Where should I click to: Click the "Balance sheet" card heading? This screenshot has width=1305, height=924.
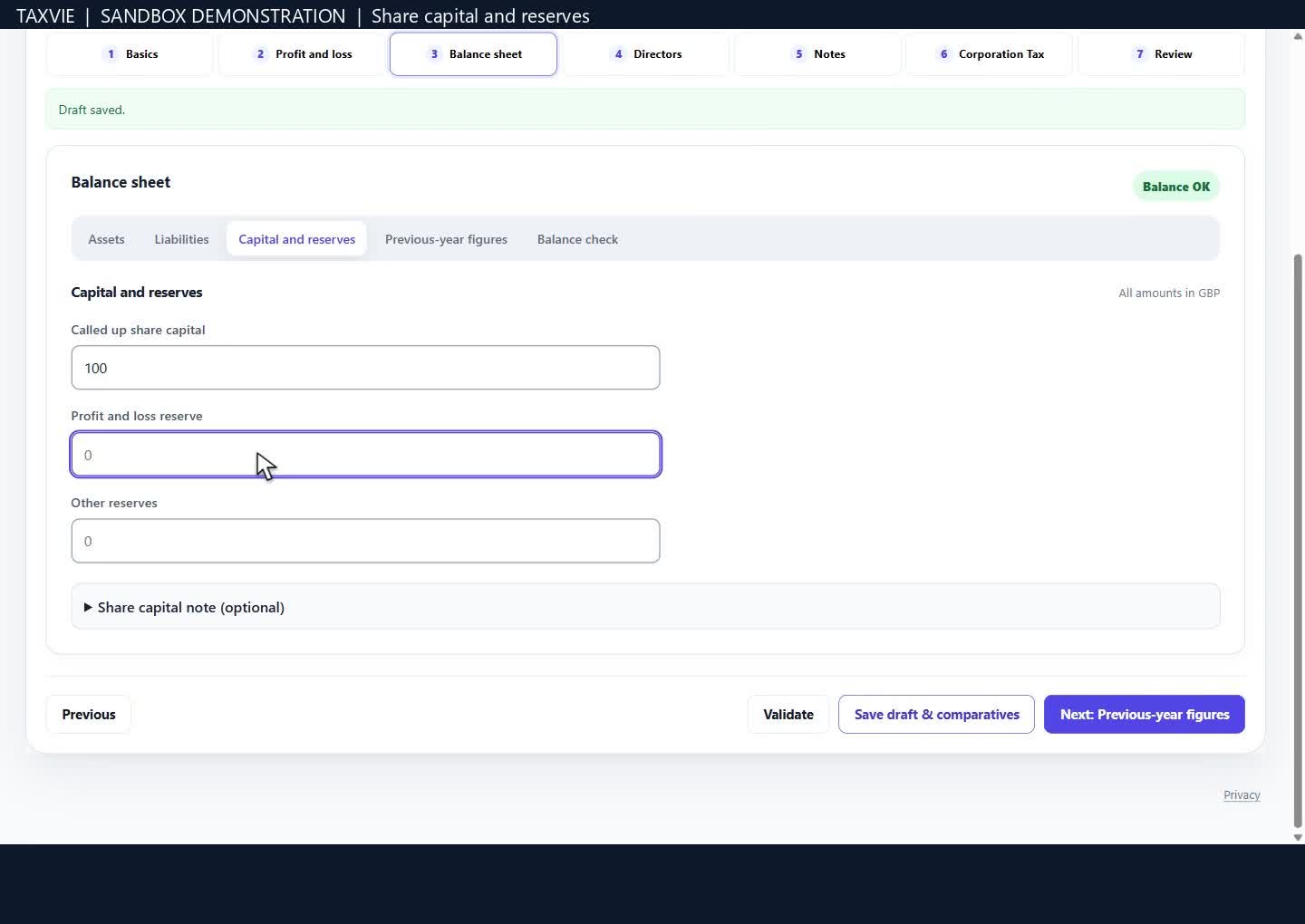[121, 182]
